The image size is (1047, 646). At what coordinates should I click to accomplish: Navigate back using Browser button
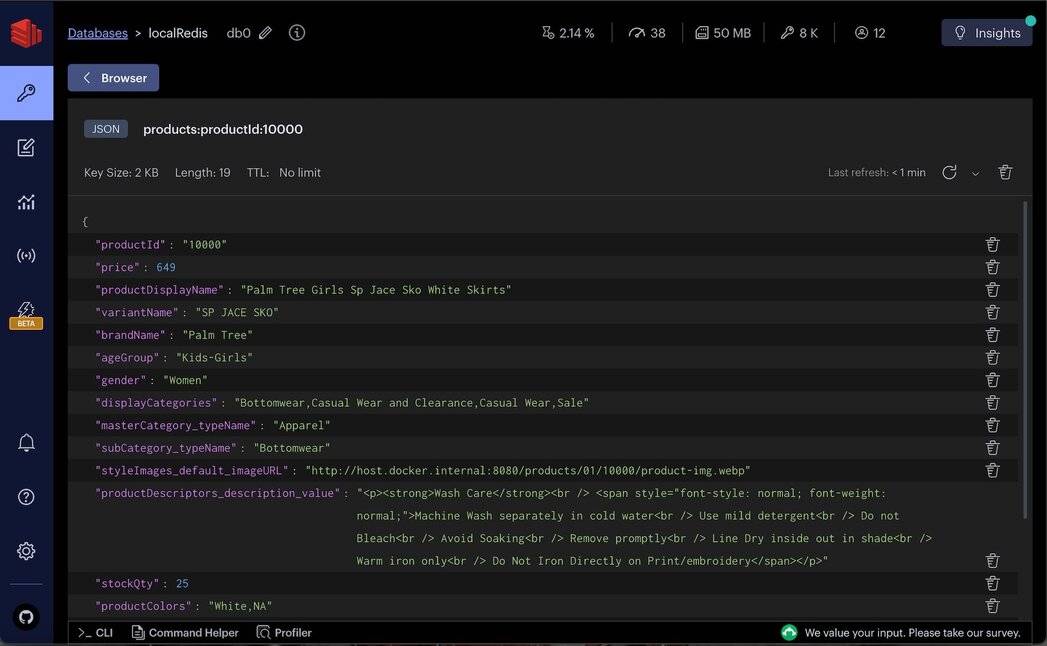click(x=113, y=77)
